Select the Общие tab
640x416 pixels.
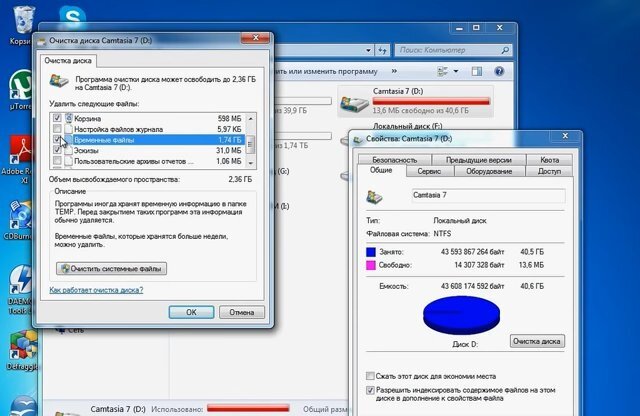(381, 170)
